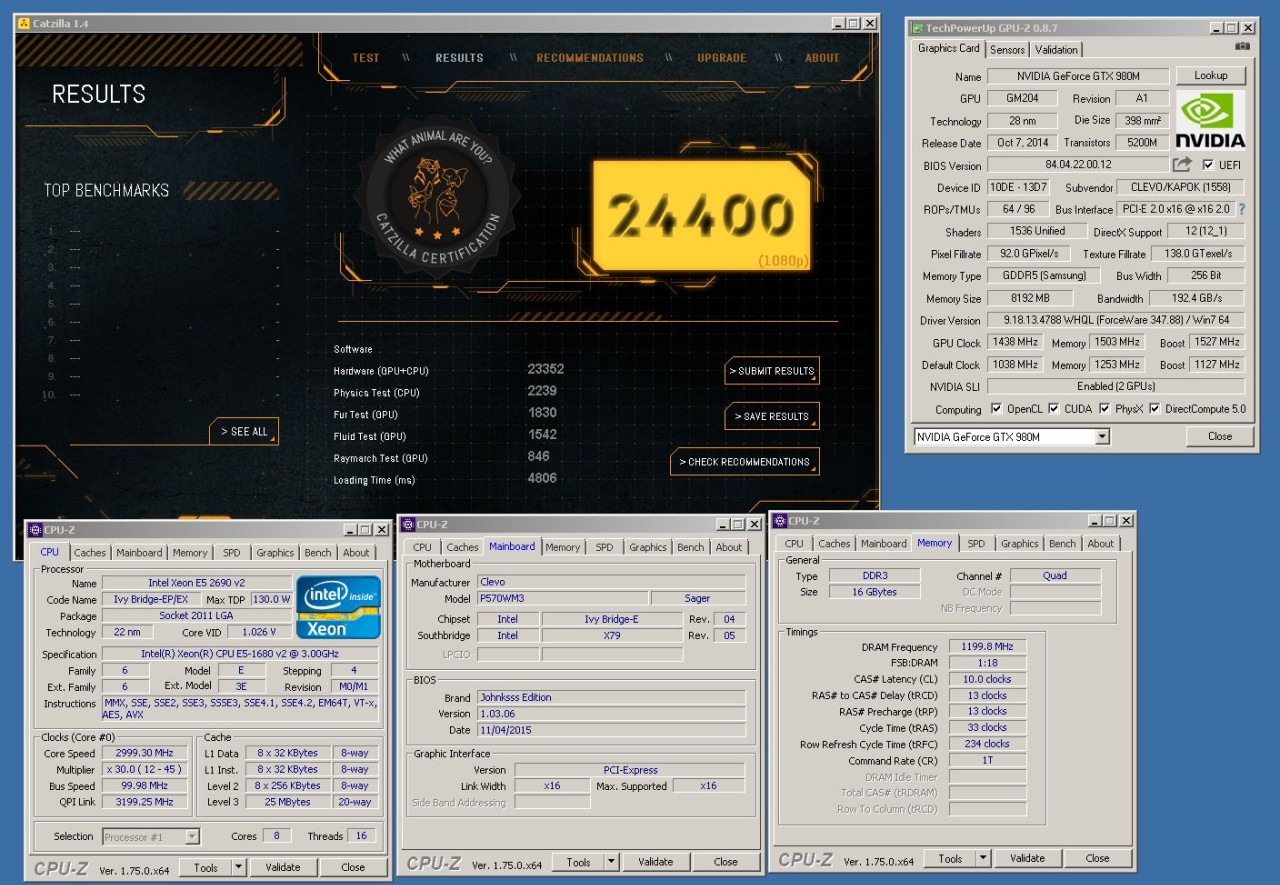Viewport: 1280px width, 885px height.
Task: Click the Core Speed value 2999.30 MHz
Action: click(x=144, y=753)
